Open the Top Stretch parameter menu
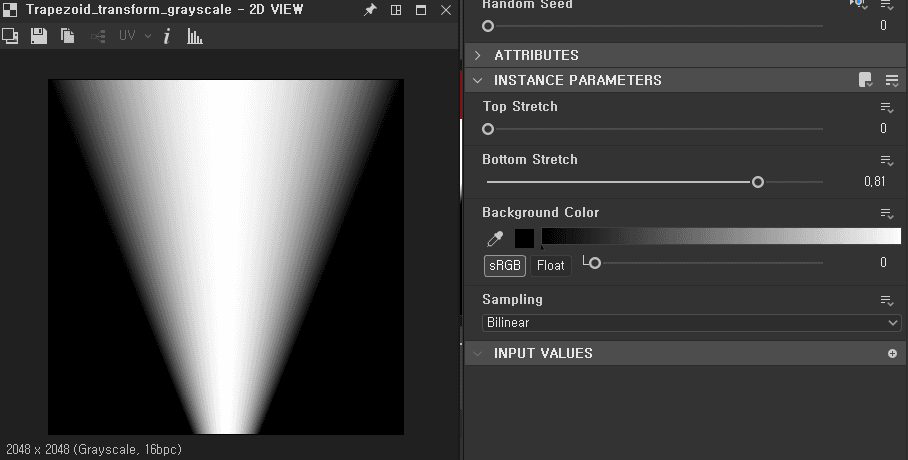This screenshot has width=908, height=460. point(887,107)
